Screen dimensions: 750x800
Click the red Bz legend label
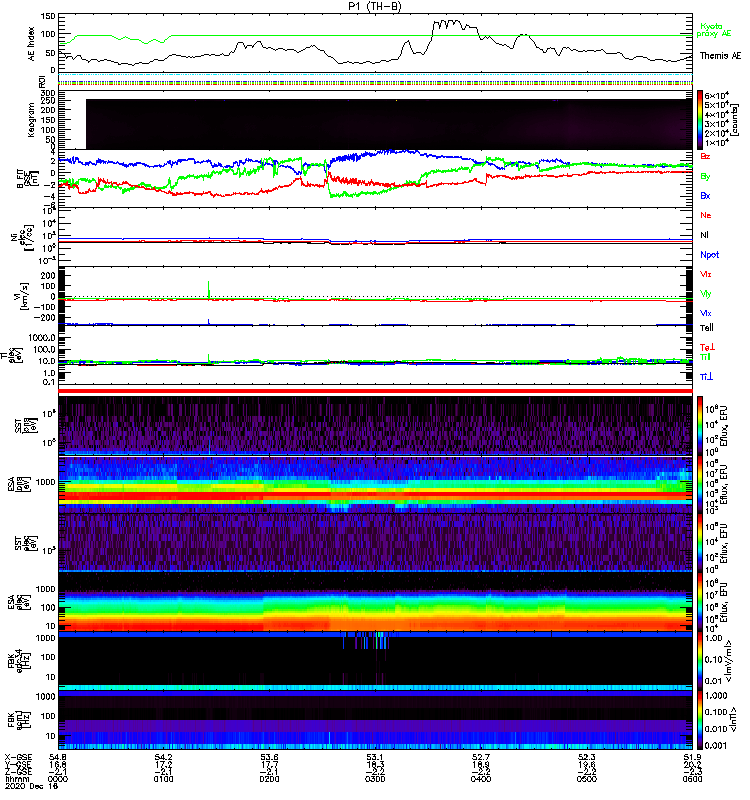(706, 157)
